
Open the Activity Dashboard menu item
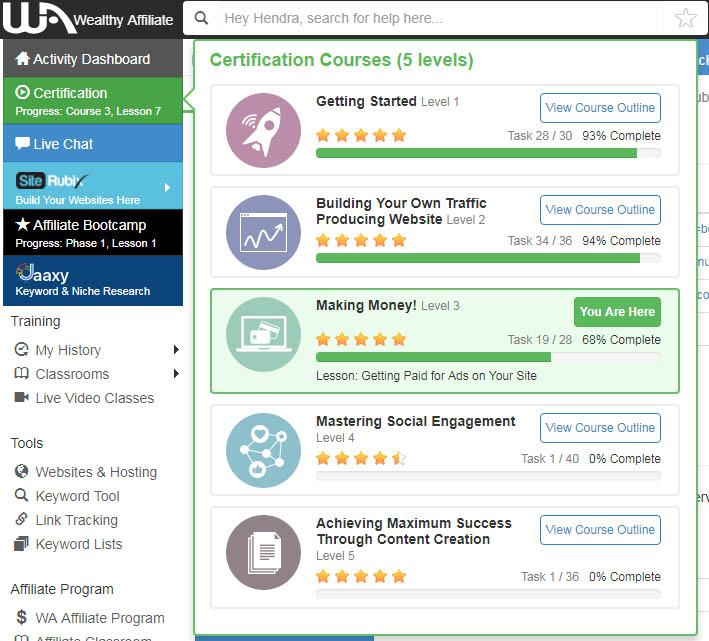click(93, 58)
